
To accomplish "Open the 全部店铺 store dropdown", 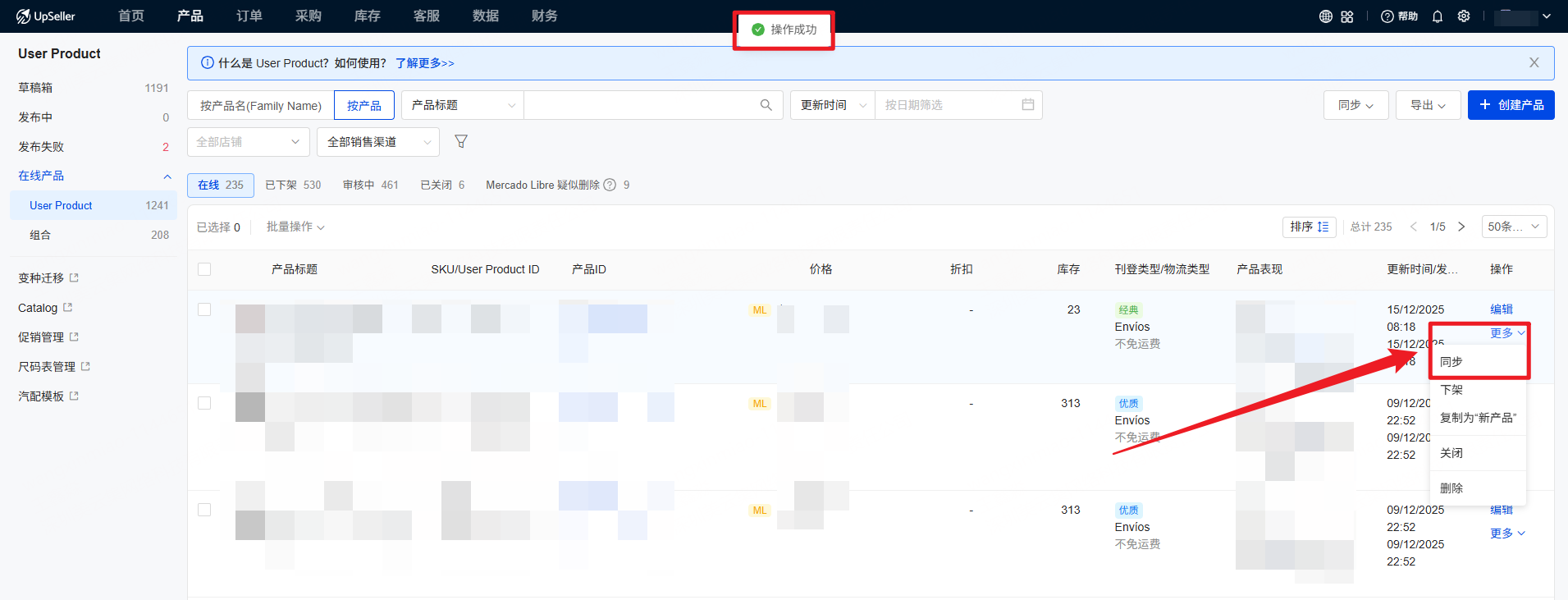I will (248, 142).
